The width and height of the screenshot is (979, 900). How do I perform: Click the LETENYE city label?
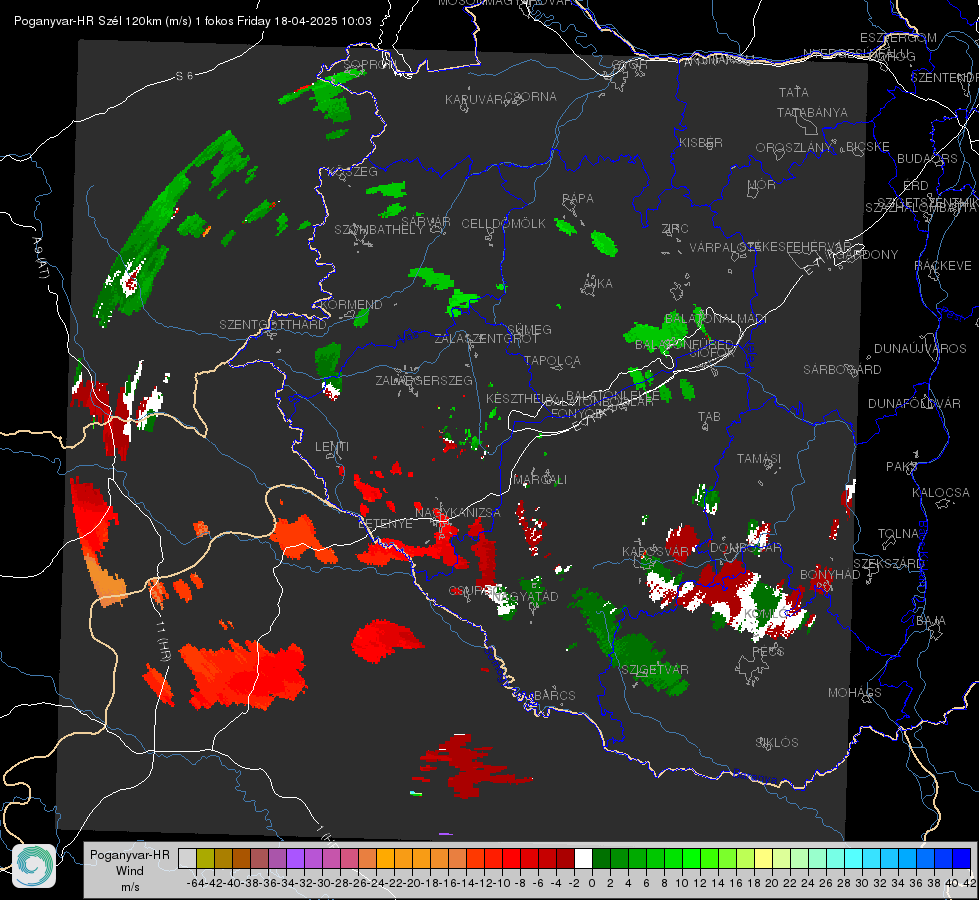(385, 524)
